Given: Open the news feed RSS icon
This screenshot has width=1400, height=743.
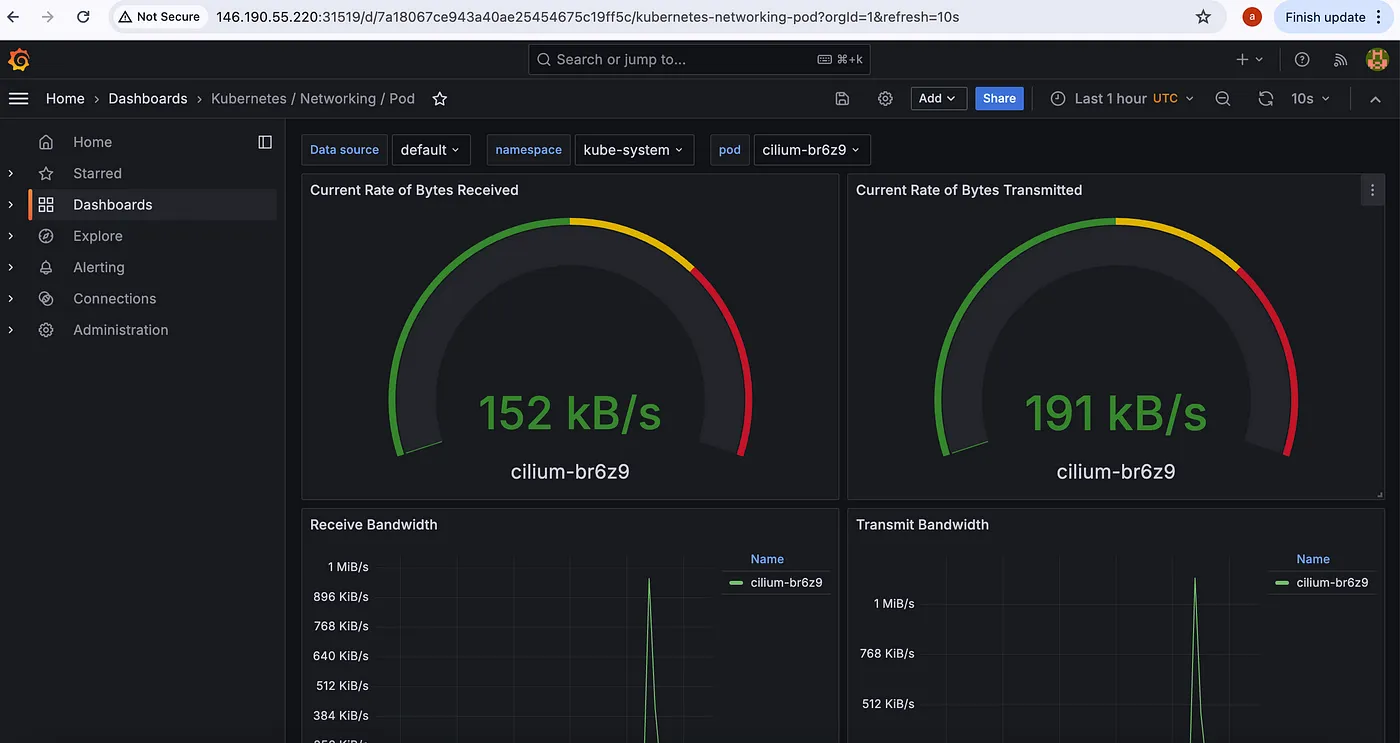Looking at the screenshot, I should [1341, 60].
